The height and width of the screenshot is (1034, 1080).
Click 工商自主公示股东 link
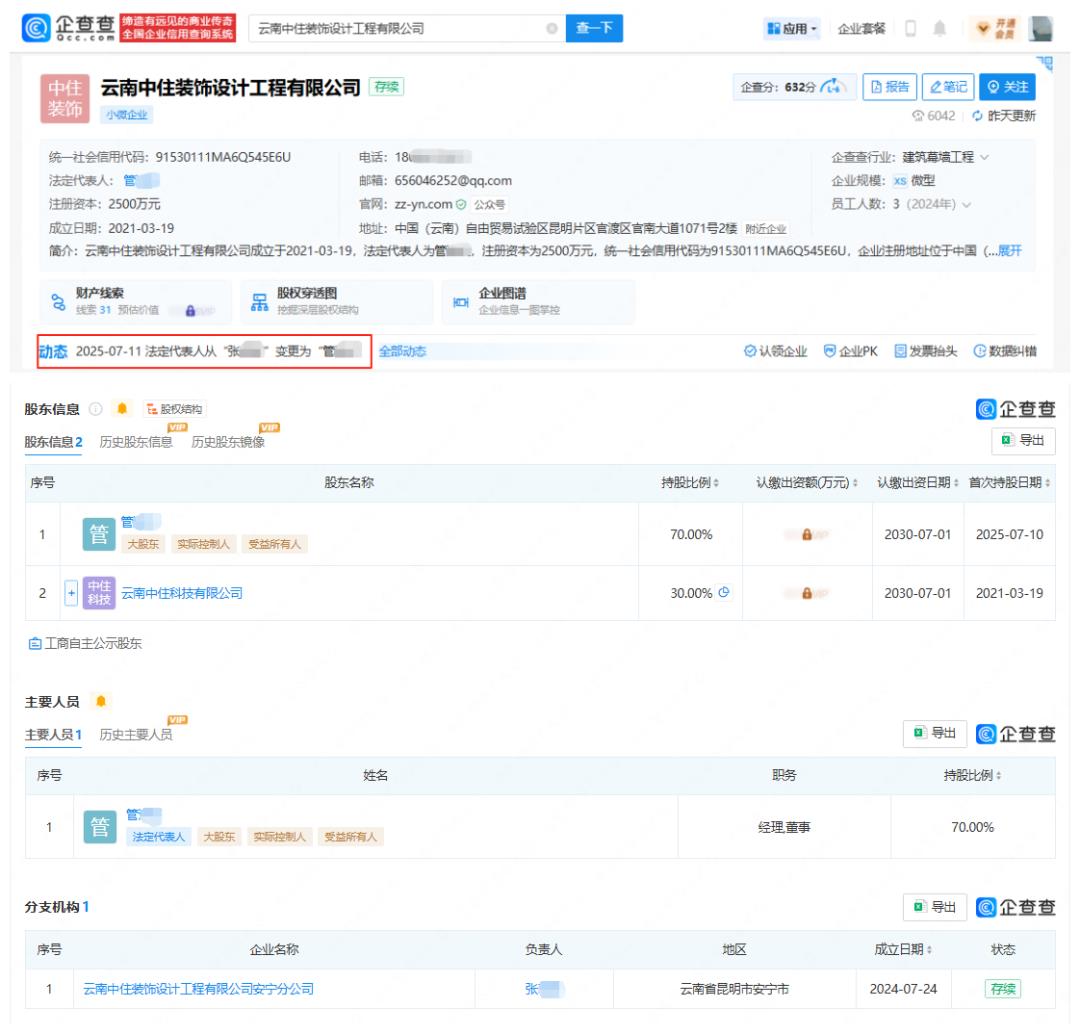tap(85, 643)
